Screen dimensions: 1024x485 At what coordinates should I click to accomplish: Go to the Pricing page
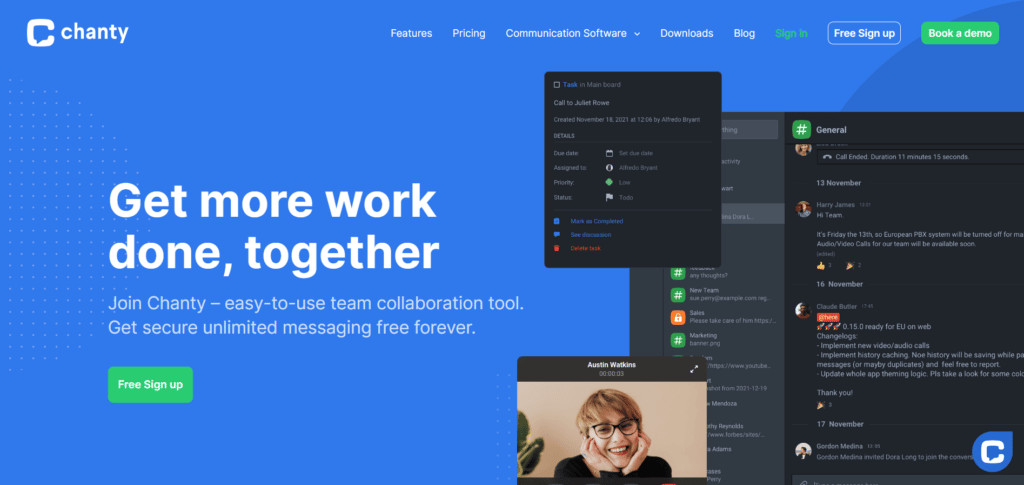(x=469, y=33)
